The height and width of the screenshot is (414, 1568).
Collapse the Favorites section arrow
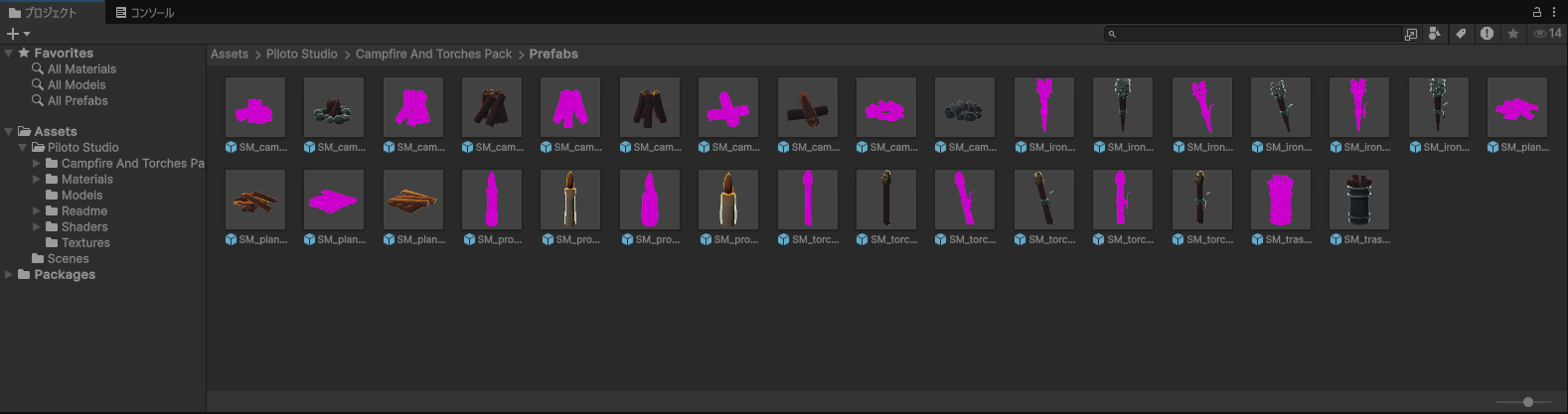click(9, 53)
